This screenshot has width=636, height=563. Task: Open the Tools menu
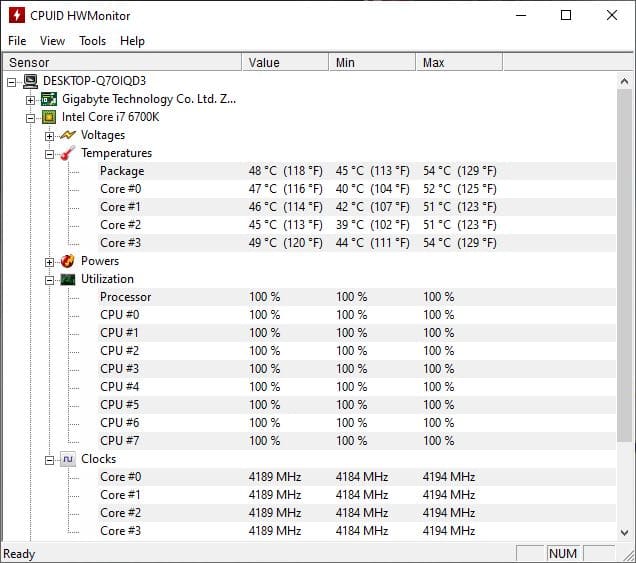click(x=92, y=41)
